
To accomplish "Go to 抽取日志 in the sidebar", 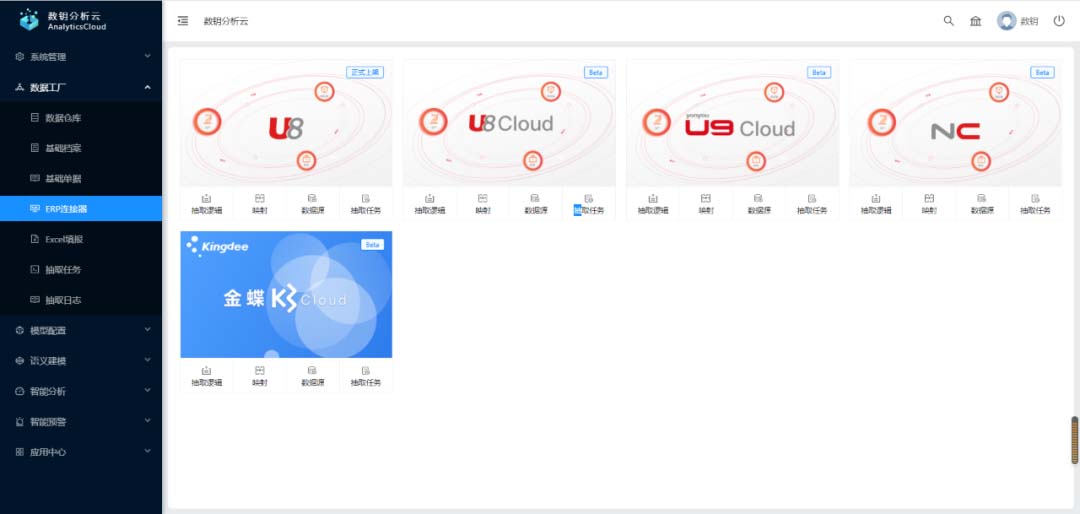I will pos(81,300).
